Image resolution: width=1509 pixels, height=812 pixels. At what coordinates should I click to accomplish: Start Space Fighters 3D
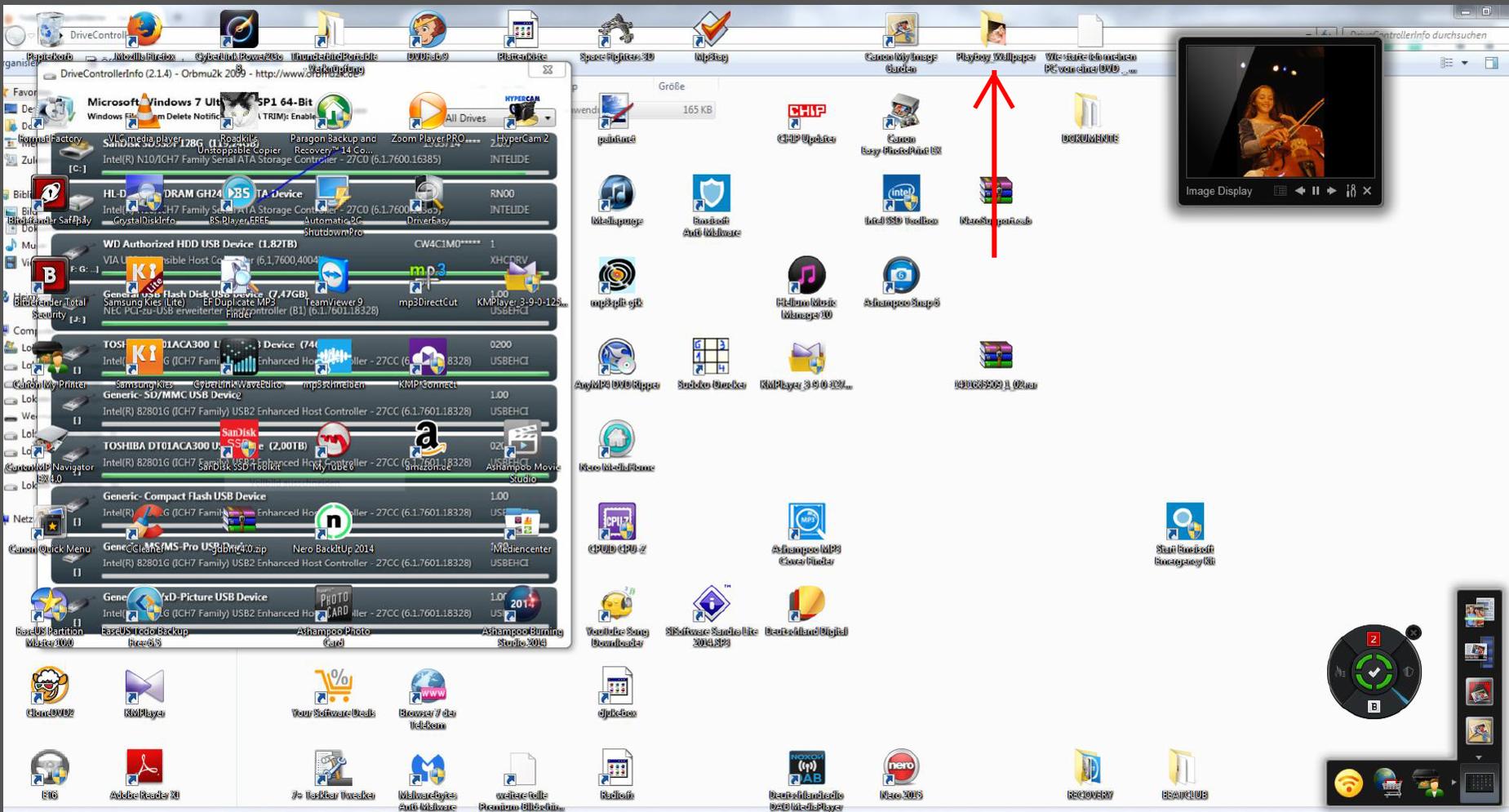[617, 34]
